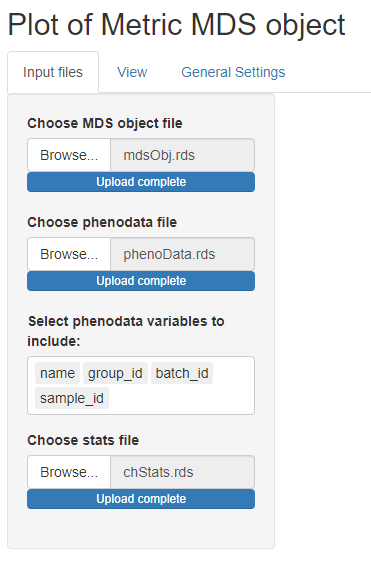Select the sample_id variable tag
This screenshot has width=371, height=572.
72,398
